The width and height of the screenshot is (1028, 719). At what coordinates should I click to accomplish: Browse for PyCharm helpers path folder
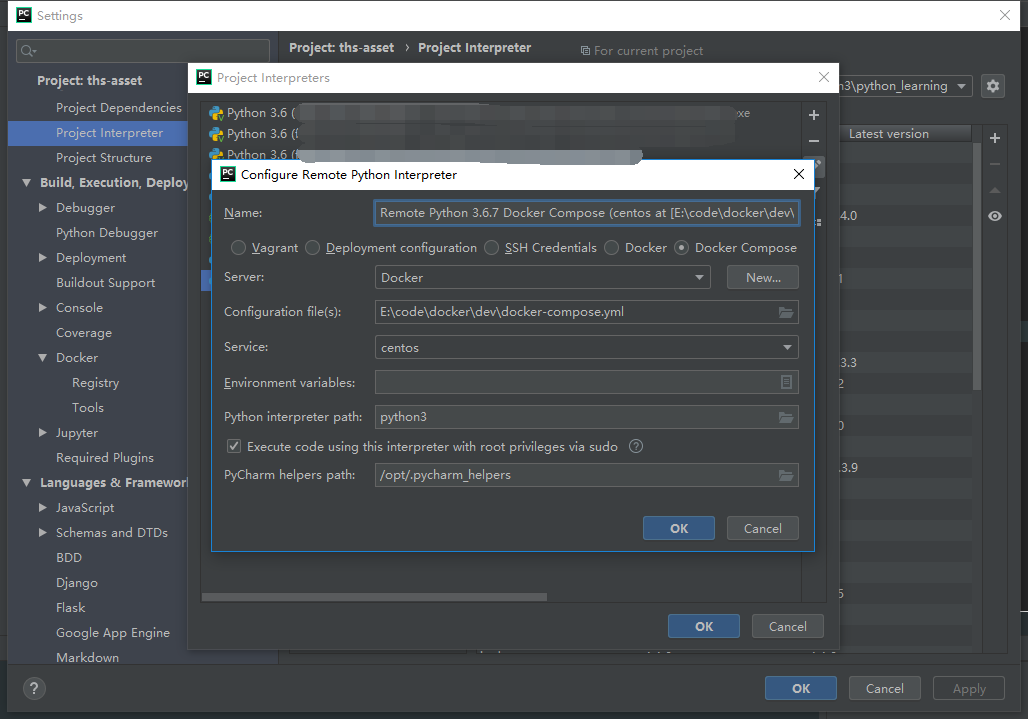pos(785,475)
